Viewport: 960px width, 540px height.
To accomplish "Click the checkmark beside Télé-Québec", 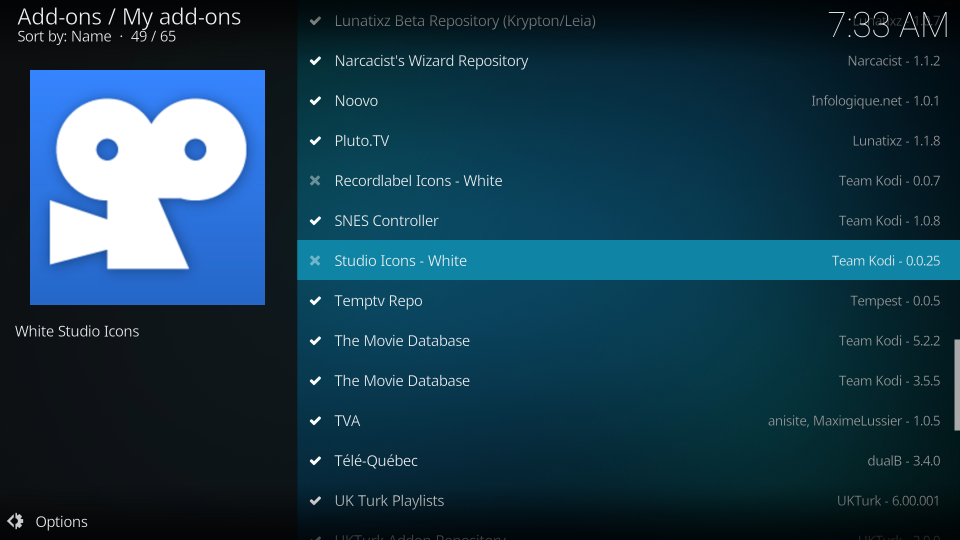I will click(x=315, y=461).
